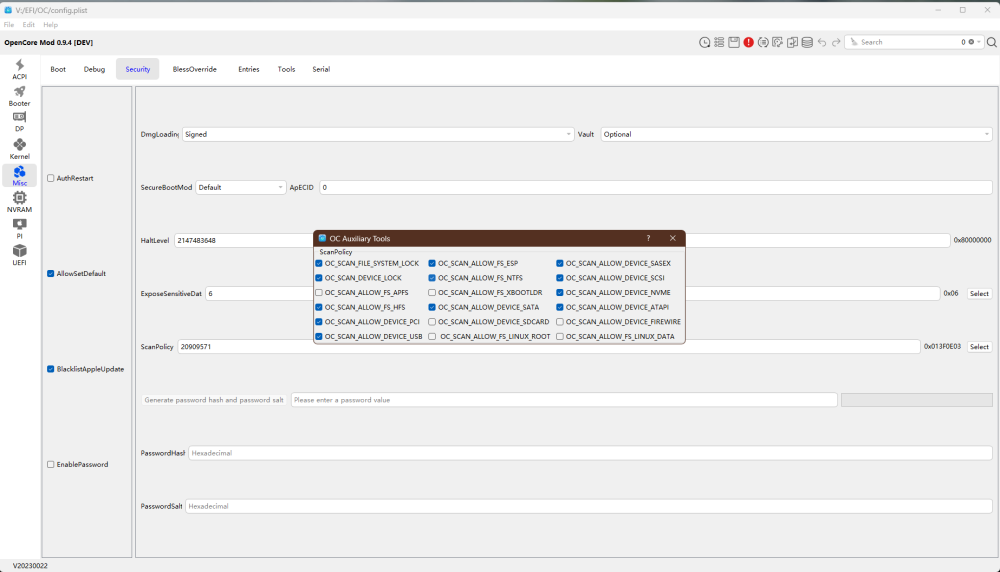
Task: Toggle OC_SCAN_ALLOW_DEVICE_SATA checkbox
Action: (x=432, y=307)
